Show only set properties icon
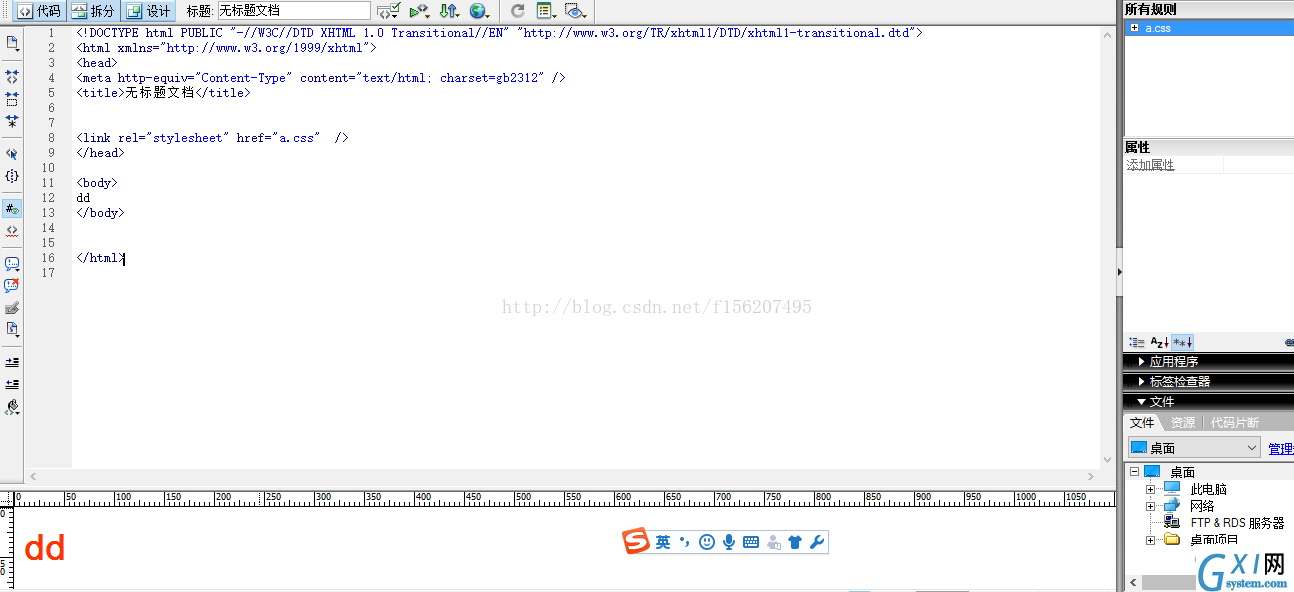 click(x=1182, y=342)
